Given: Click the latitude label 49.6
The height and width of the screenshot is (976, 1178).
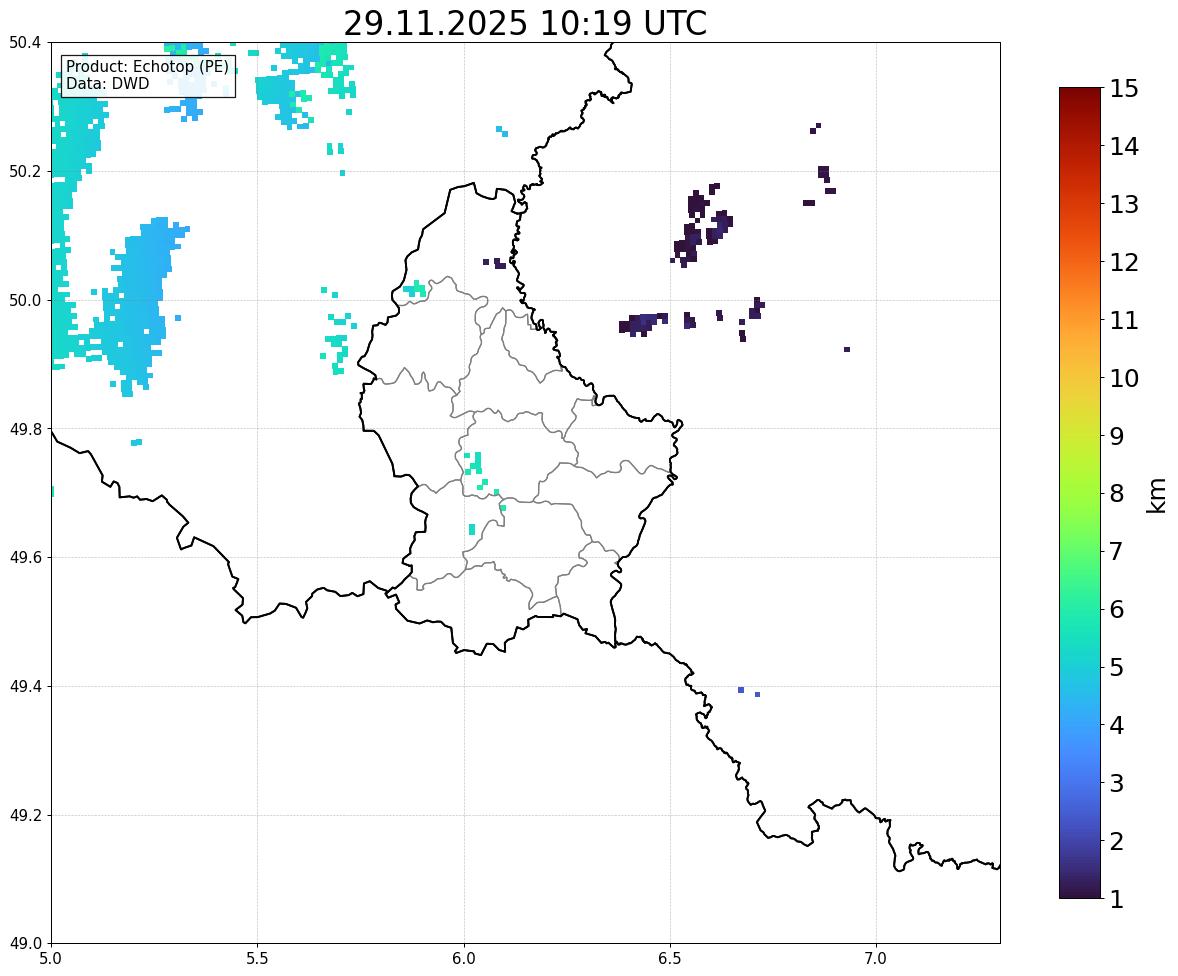Looking at the screenshot, I should click(25, 557).
